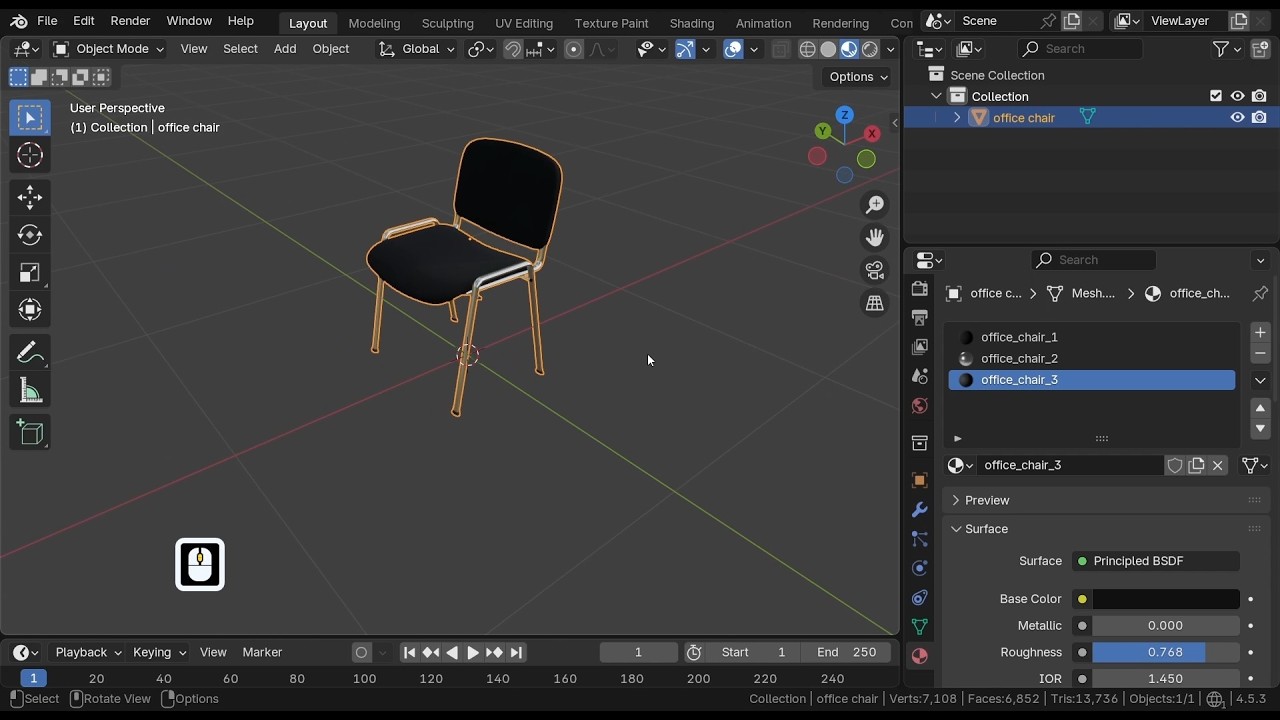Open Global transform orientation dropdown

point(416,49)
